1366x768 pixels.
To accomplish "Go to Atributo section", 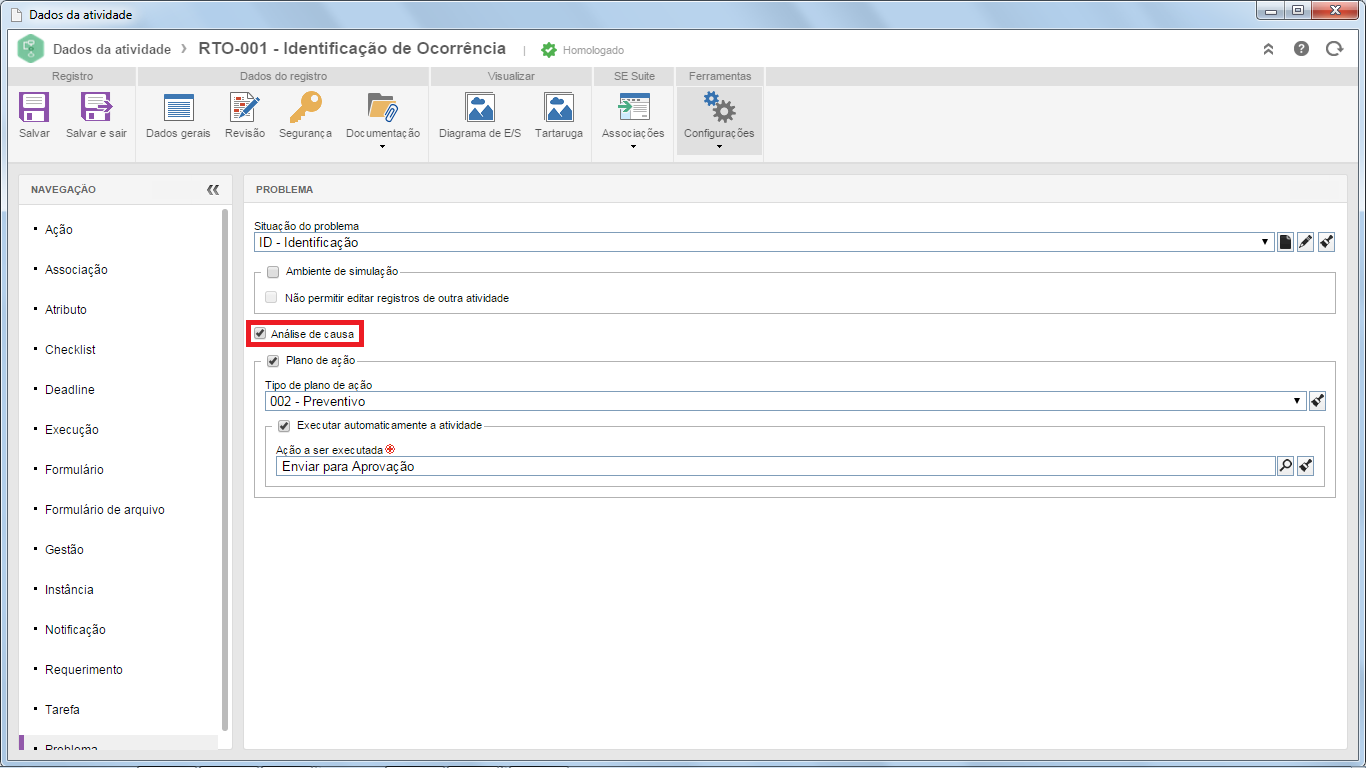I will point(66,310).
